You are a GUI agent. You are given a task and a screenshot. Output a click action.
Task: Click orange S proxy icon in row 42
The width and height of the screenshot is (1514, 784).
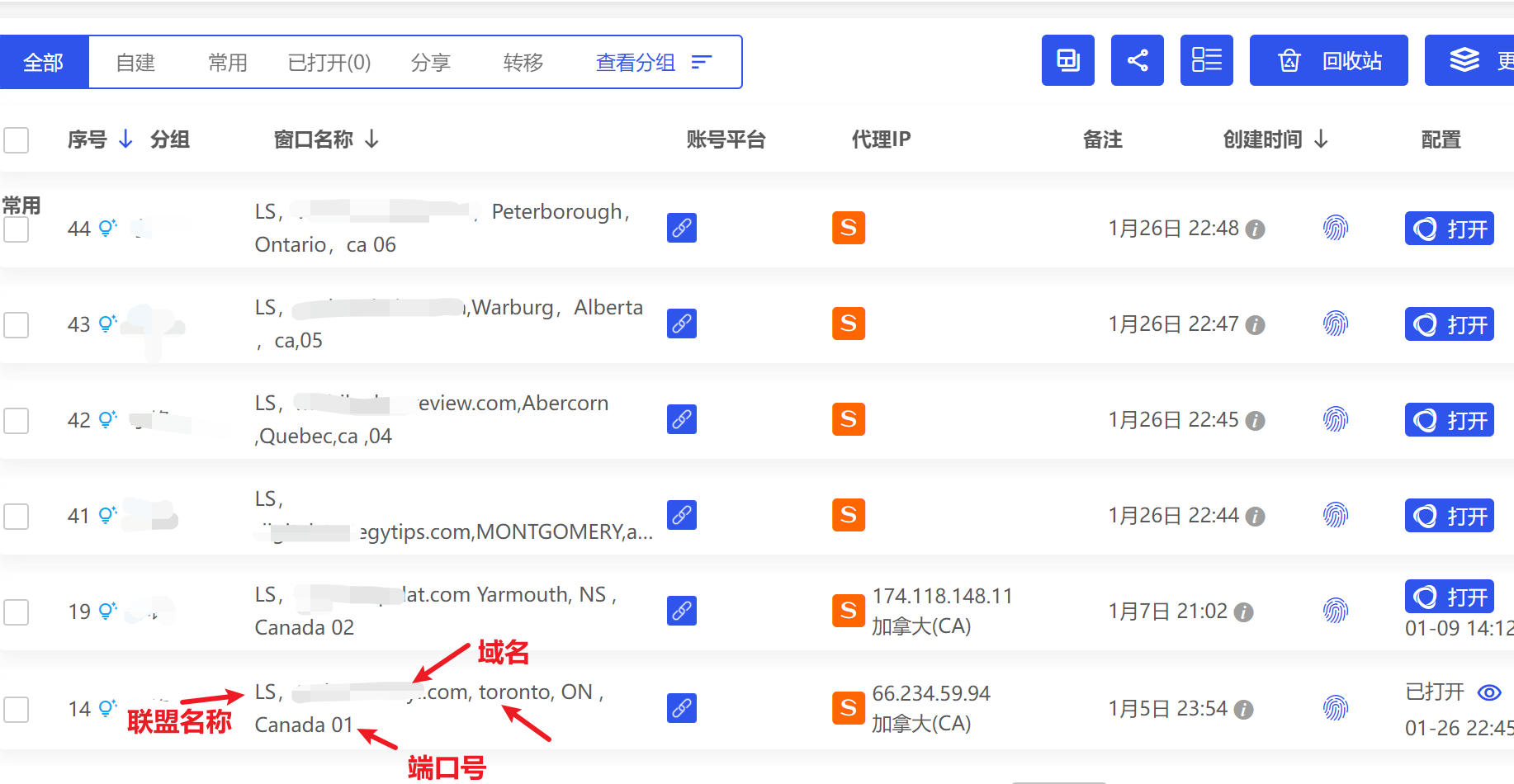pyautogui.click(x=848, y=419)
